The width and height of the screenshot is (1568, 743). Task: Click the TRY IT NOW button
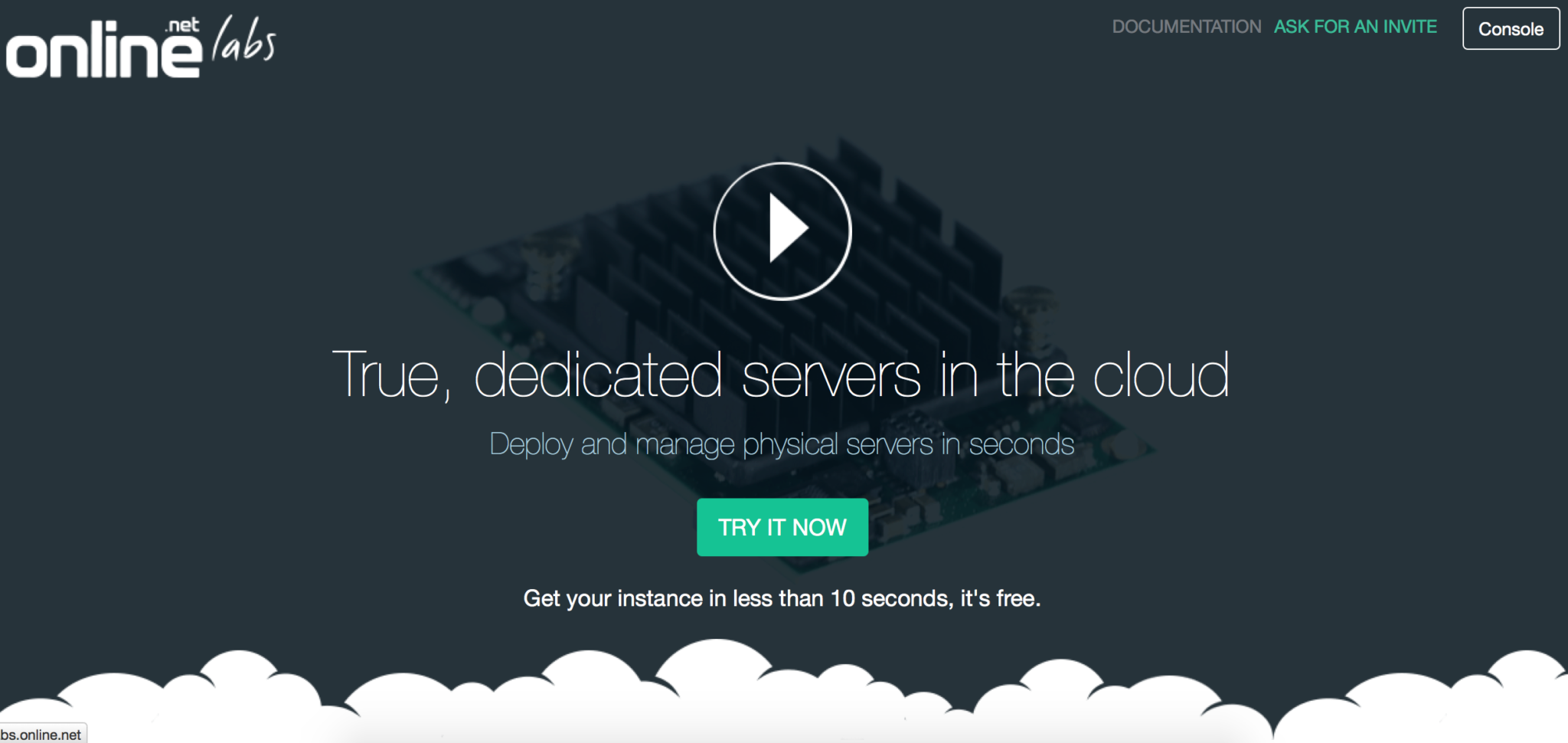point(782,527)
